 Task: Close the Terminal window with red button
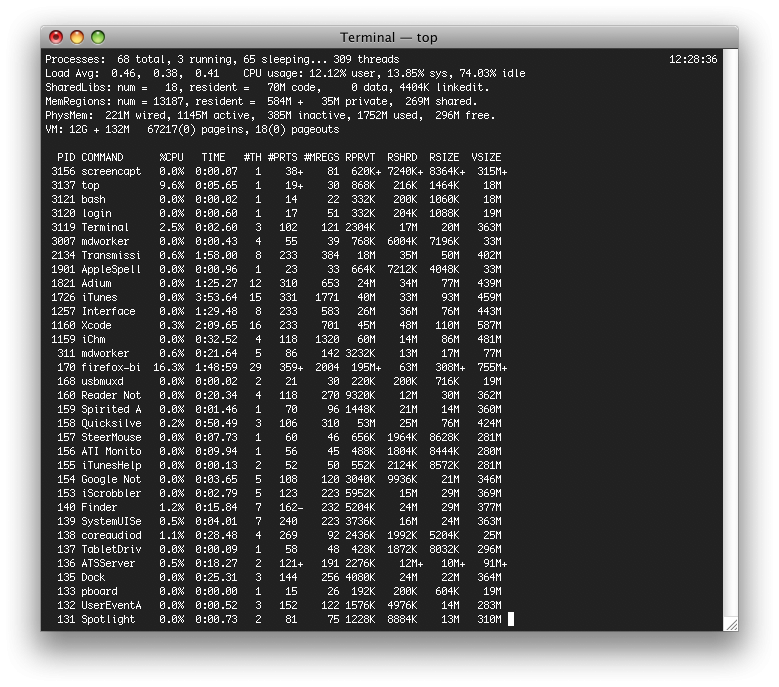click(56, 37)
